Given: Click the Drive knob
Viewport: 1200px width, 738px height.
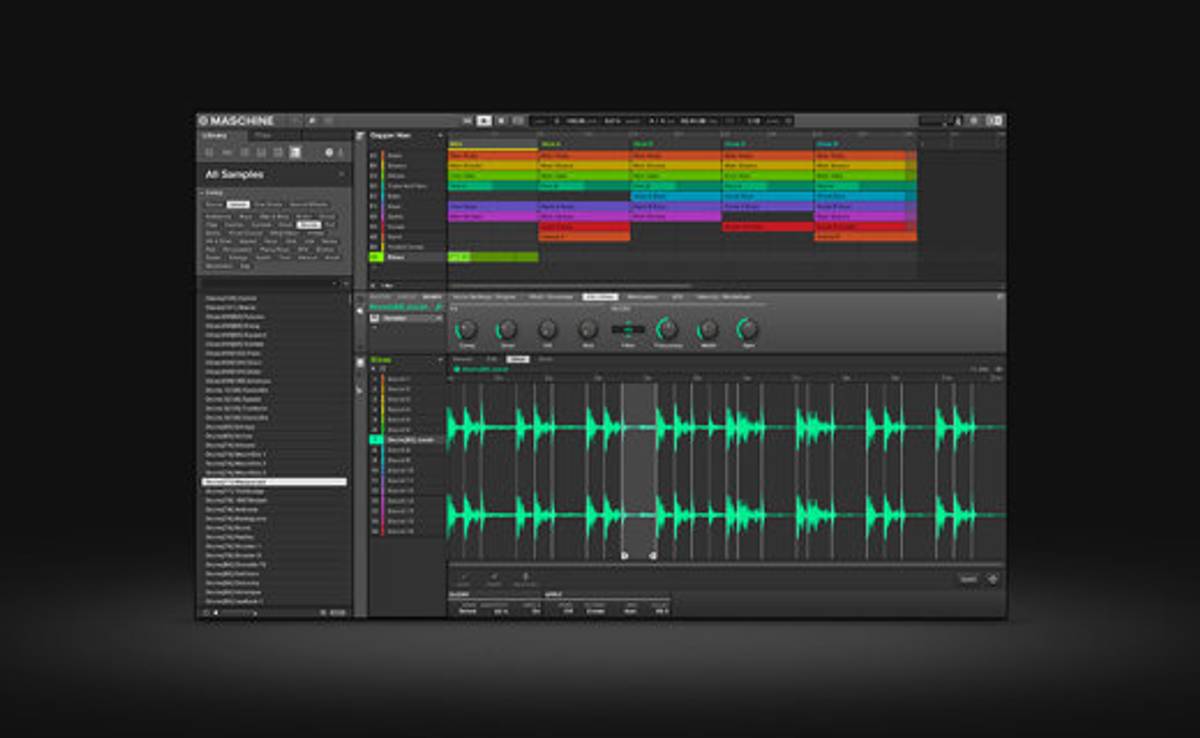Looking at the screenshot, I should (x=507, y=329).
